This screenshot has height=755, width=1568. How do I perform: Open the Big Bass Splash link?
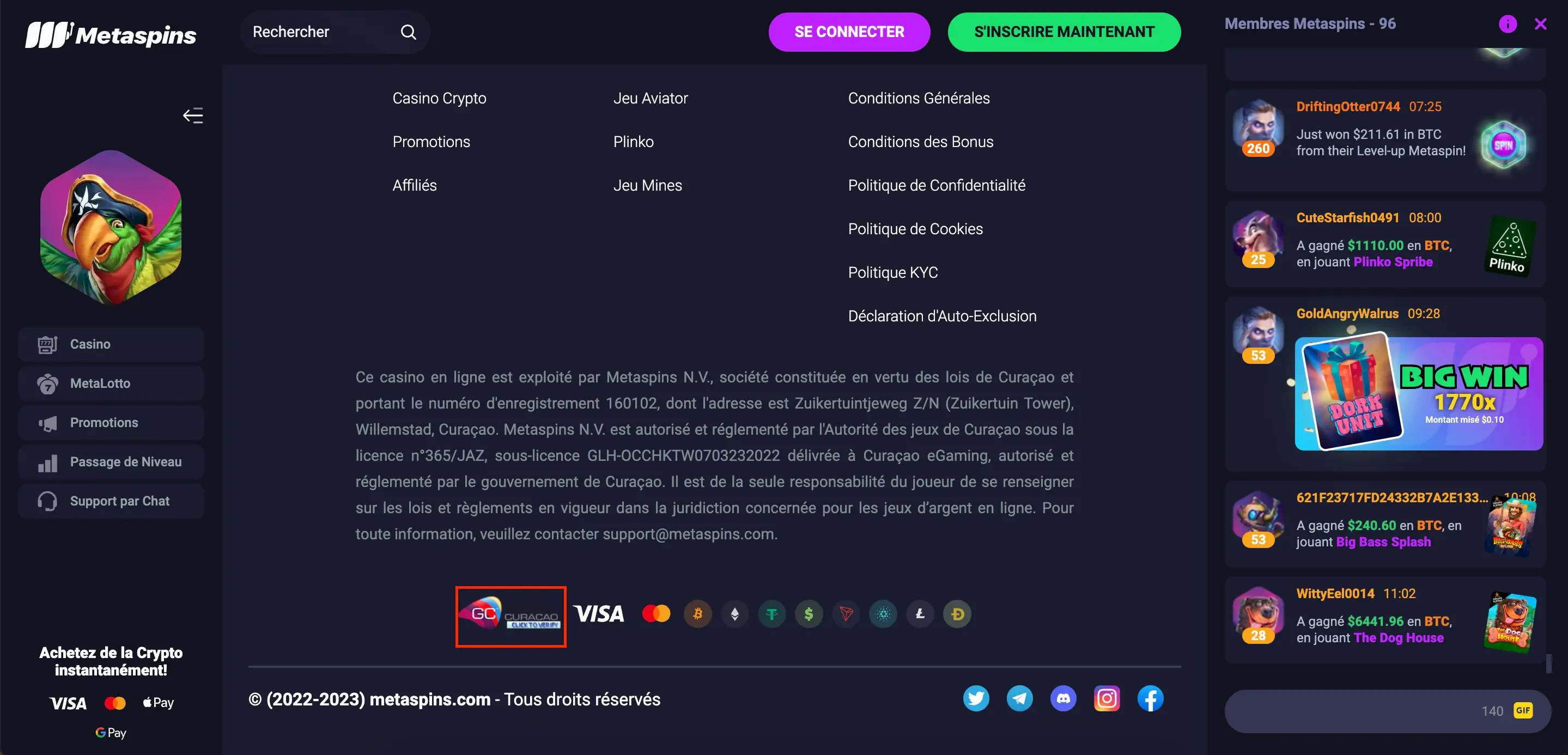pyautogui.click(x=1383, y=542)
